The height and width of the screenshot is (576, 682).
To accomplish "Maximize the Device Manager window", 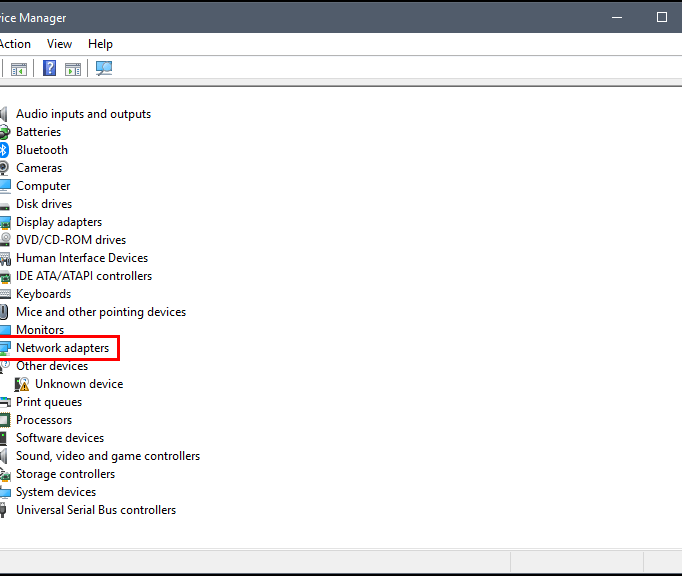I will coord(662,17).
